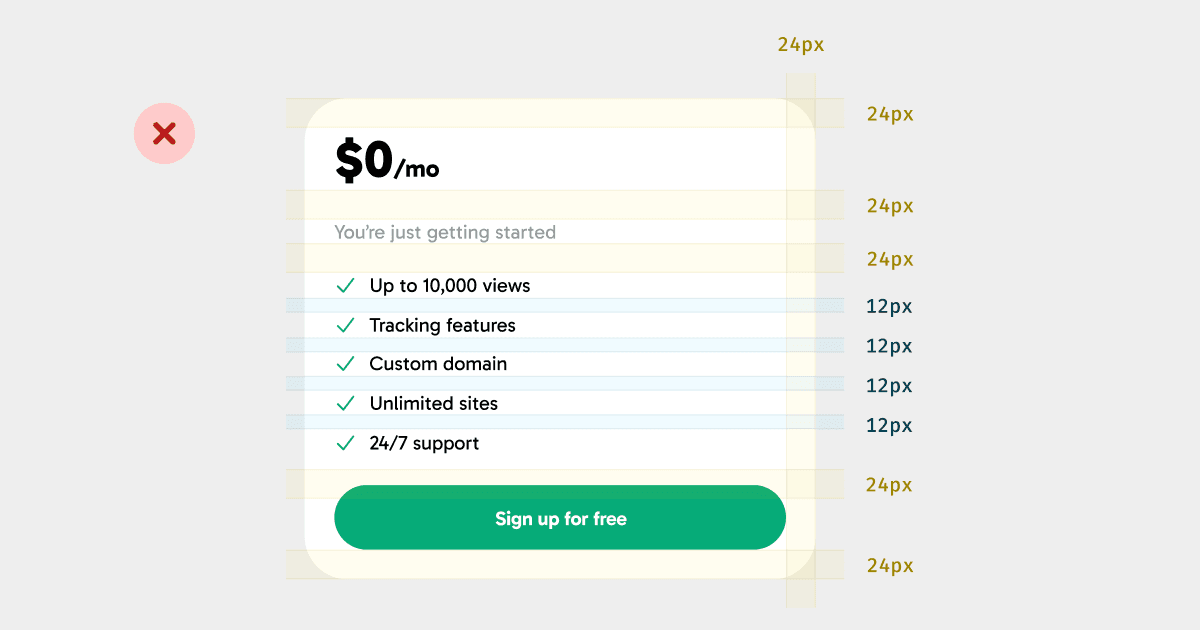The height and width of the screenshot is (630, 1200).
Task: Click the "Up to 10,000 views" feature text
Action: (450, 286)
